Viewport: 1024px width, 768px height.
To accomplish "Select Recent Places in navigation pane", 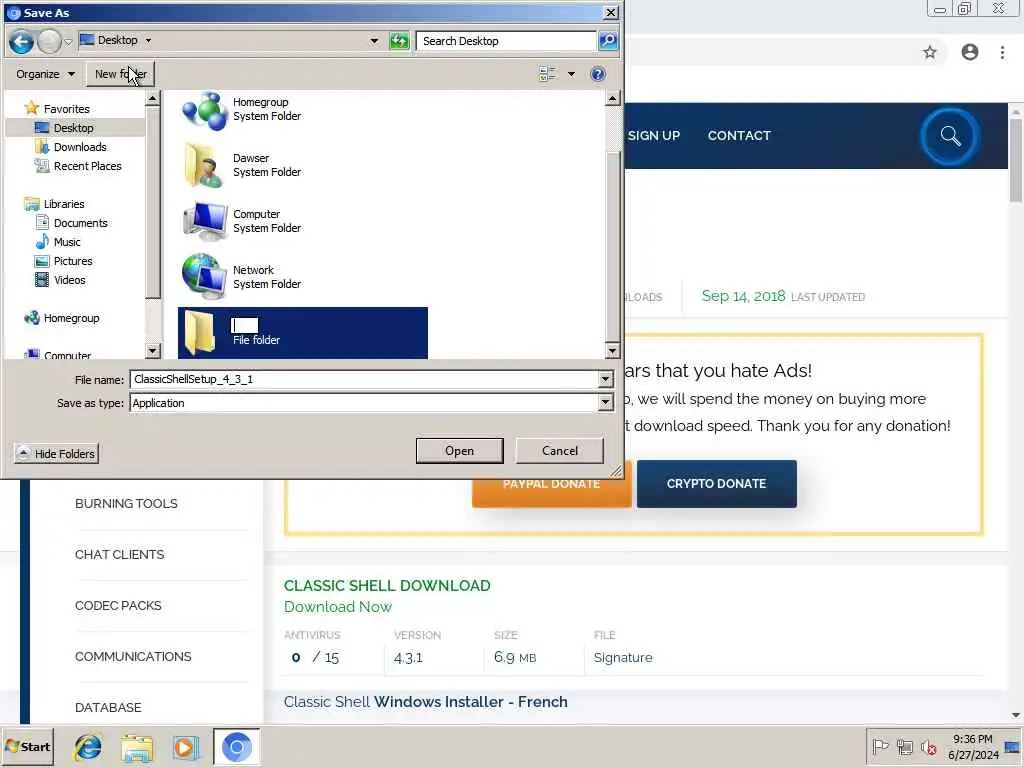I will point(88,166).
